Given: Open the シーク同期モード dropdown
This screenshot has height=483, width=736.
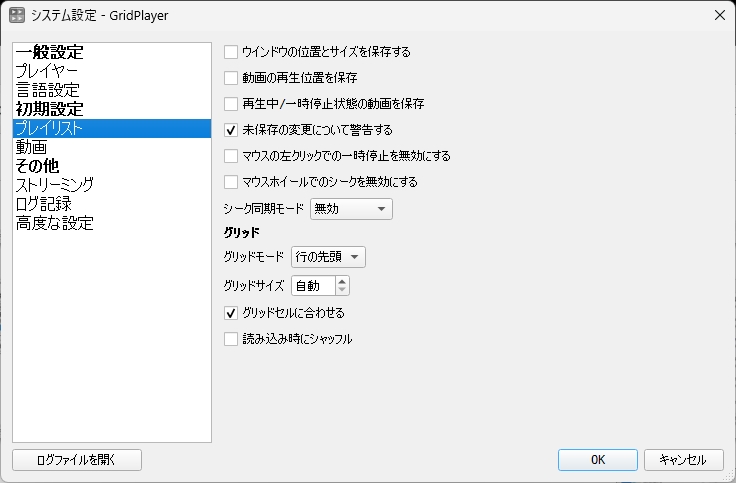Looking at the screenshot, I should click(350, 209).
